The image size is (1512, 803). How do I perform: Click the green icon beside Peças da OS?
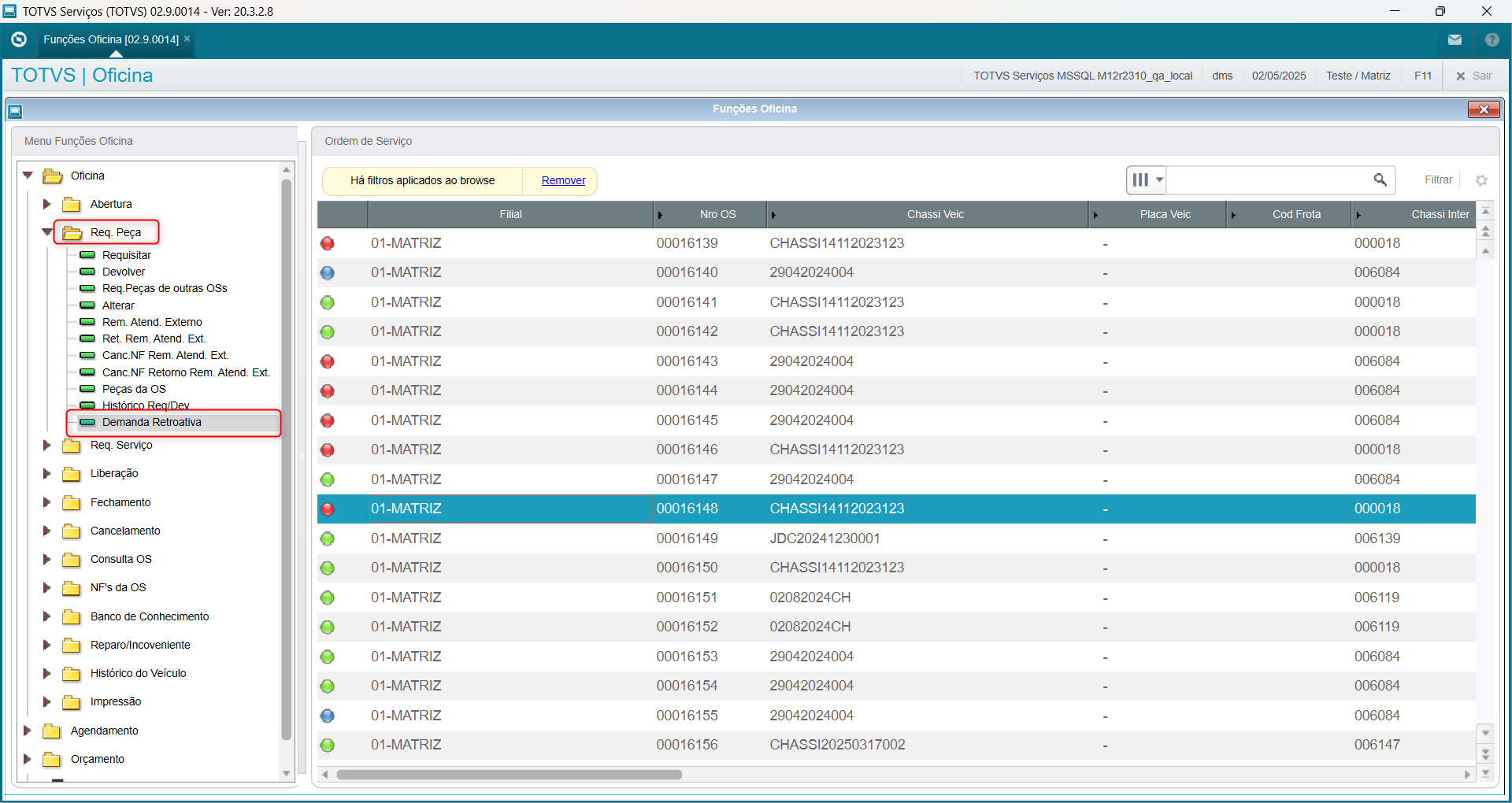click(87, 389)
